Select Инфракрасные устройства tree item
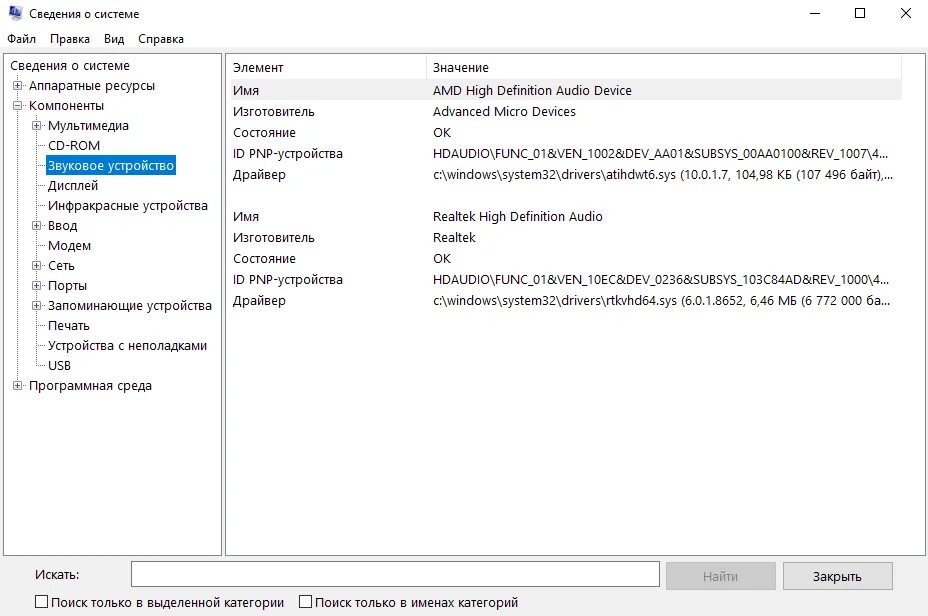The height and width of the screenshot is (616, 928). coord(128,206)
